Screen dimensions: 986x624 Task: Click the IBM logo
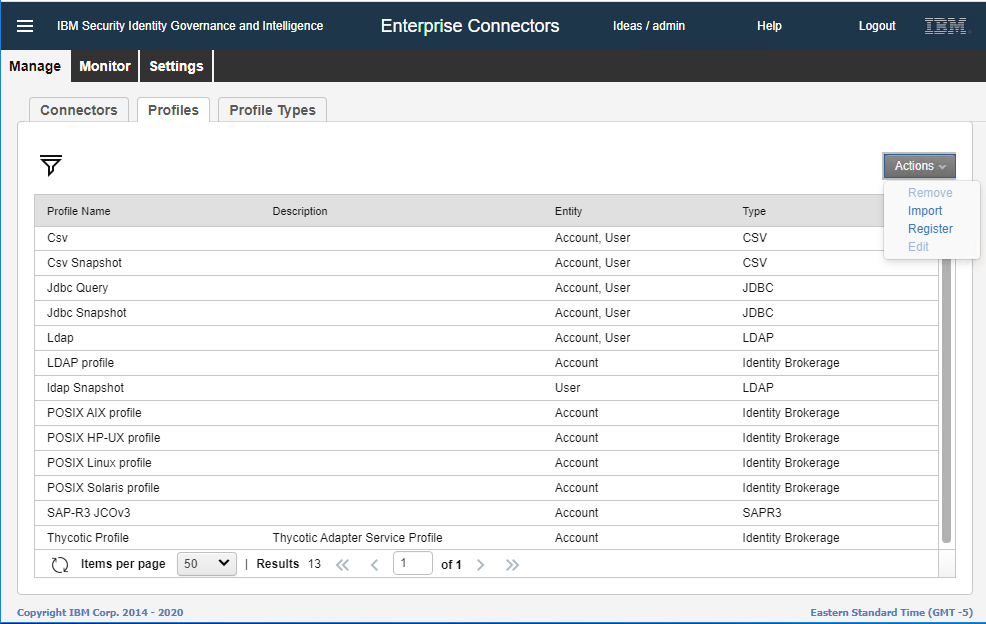(945, 27)
